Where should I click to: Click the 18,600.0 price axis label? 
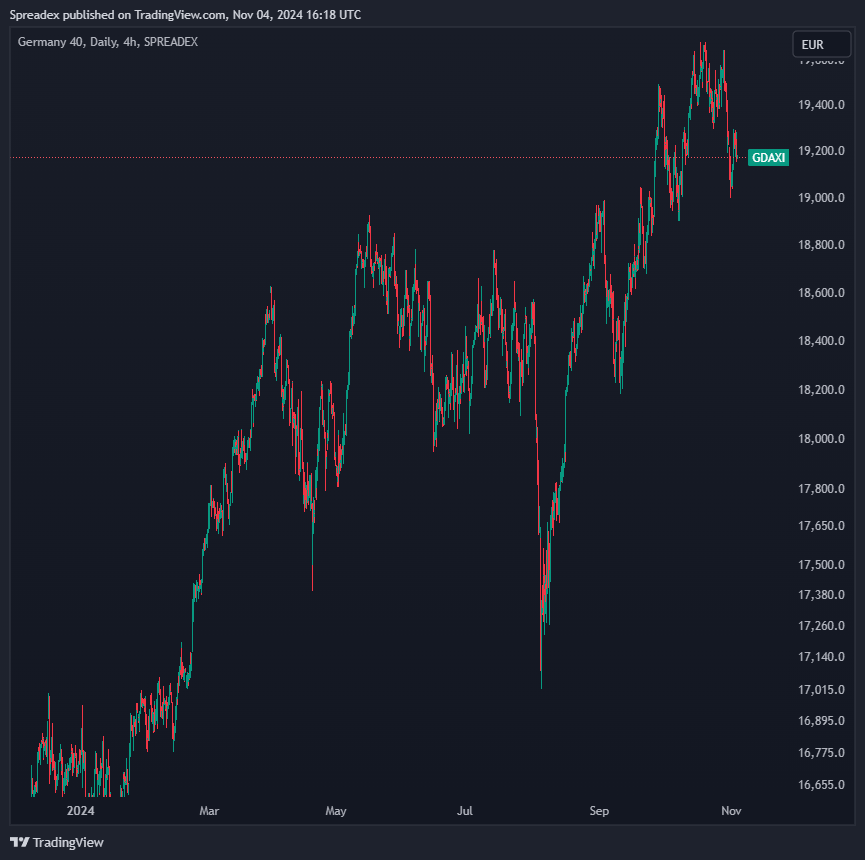821,292
